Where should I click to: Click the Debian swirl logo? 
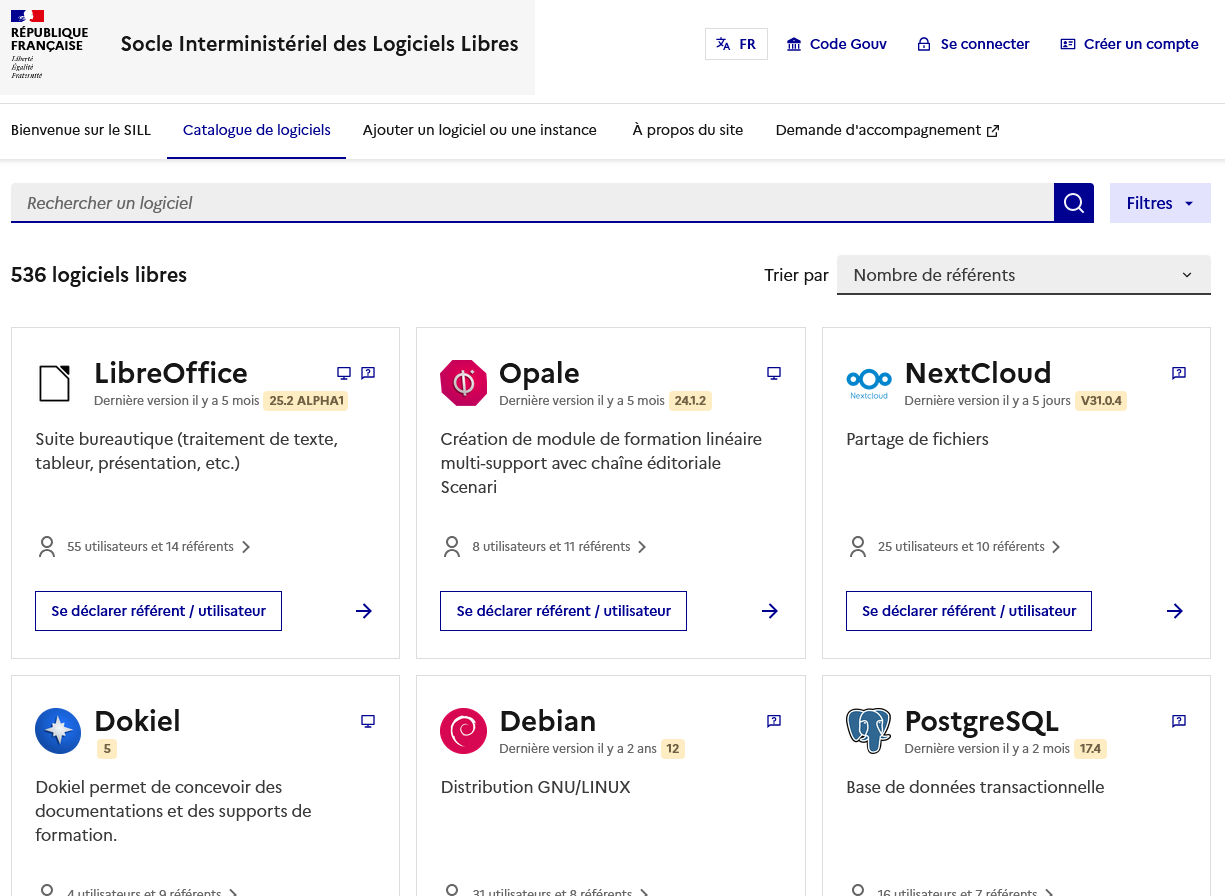click(x=463, y=730)
